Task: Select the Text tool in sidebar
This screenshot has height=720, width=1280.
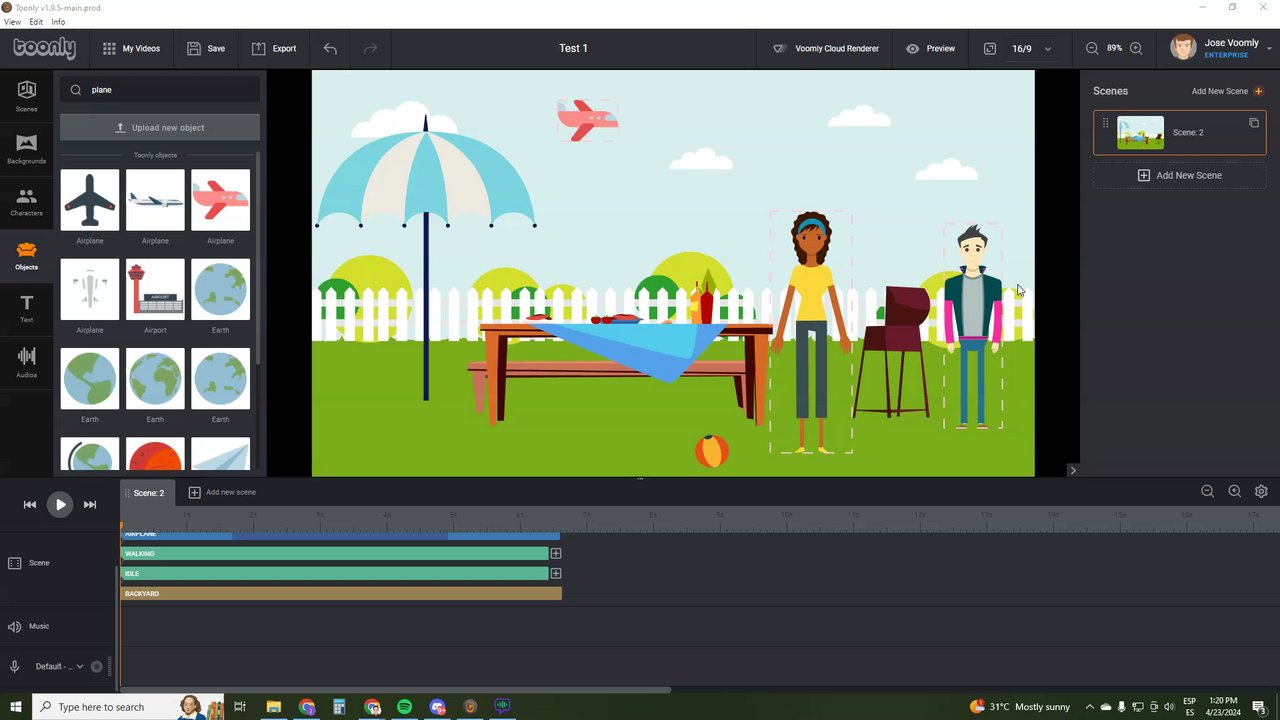Action: pos(26,308)
